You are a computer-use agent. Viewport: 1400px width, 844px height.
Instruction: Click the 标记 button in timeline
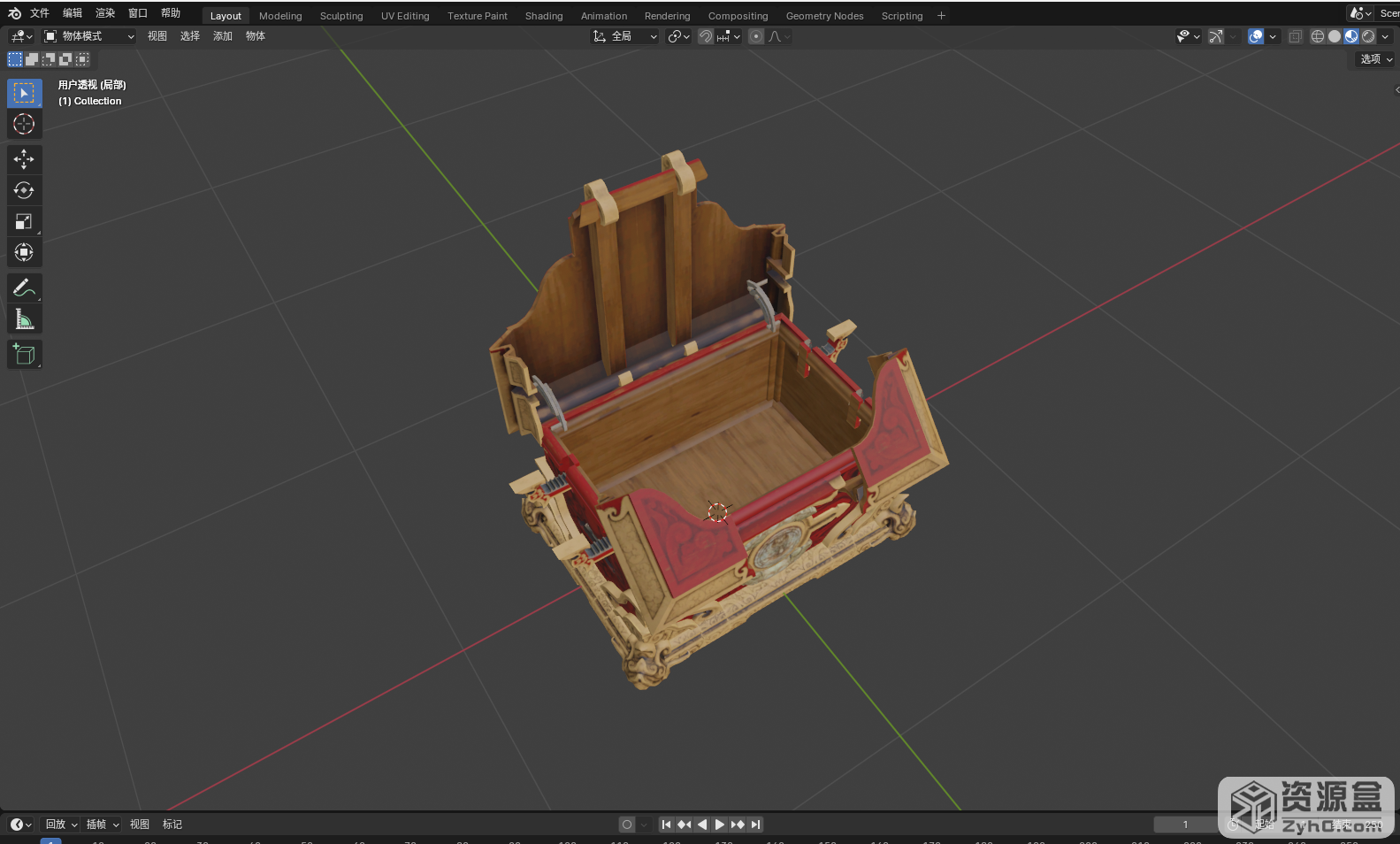[172, 825]
